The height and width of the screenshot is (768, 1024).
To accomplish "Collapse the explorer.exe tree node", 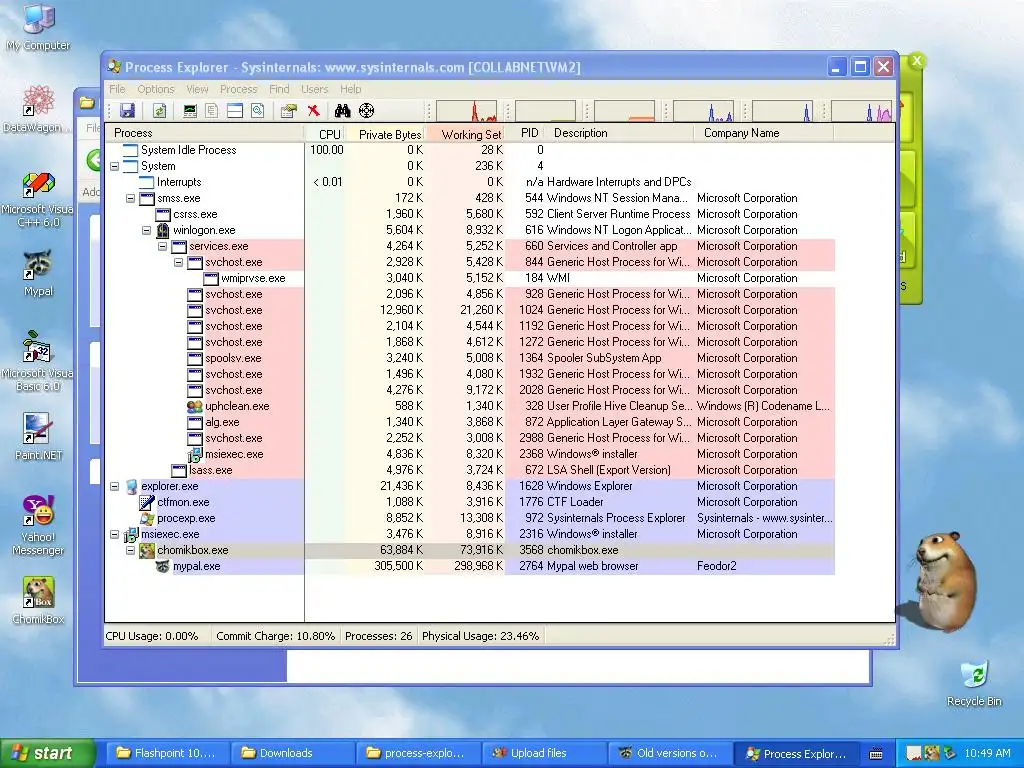I will pyautogui.click(x=115, y=487).
